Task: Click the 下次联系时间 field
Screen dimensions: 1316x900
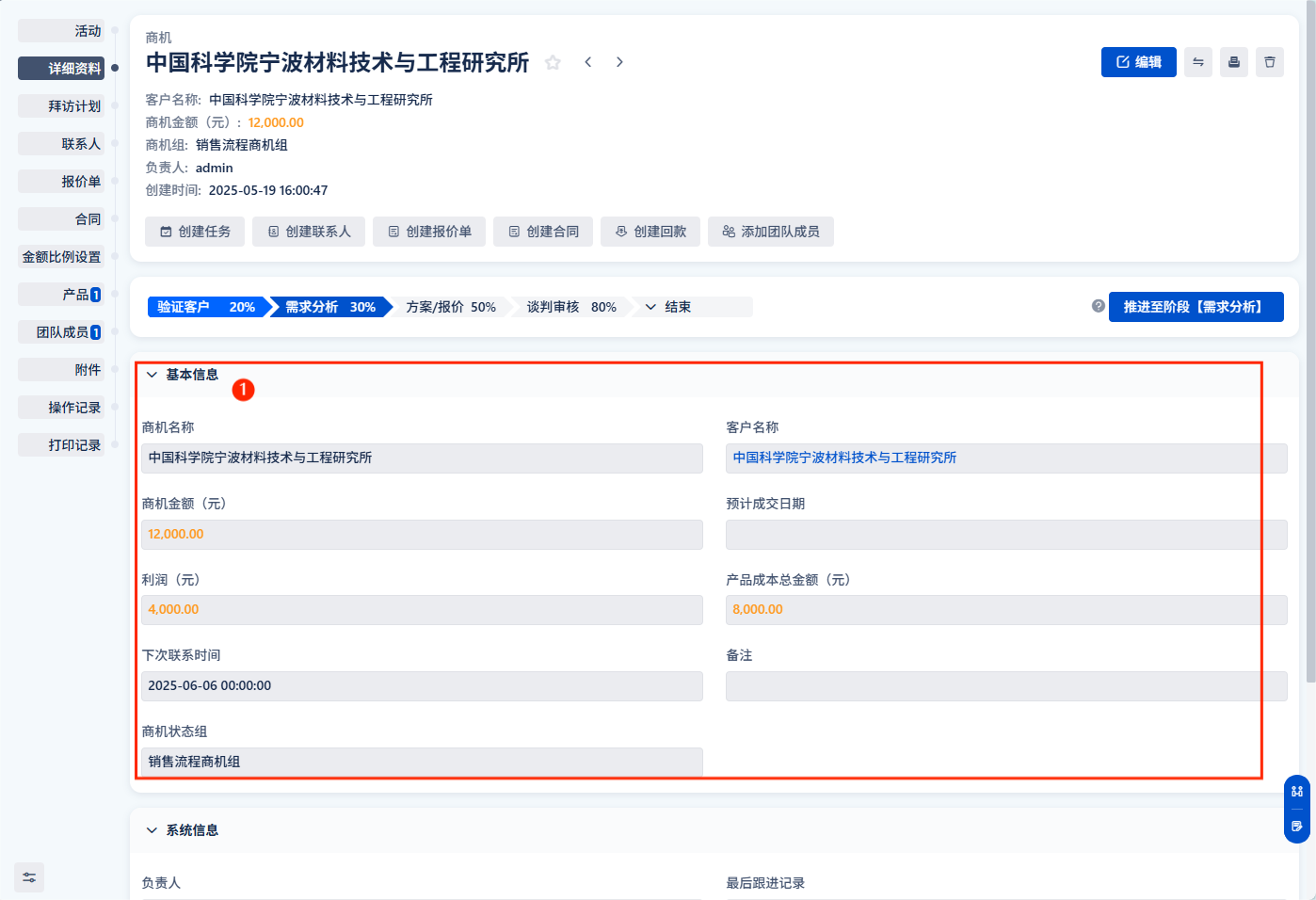Action: click(422, 686)
